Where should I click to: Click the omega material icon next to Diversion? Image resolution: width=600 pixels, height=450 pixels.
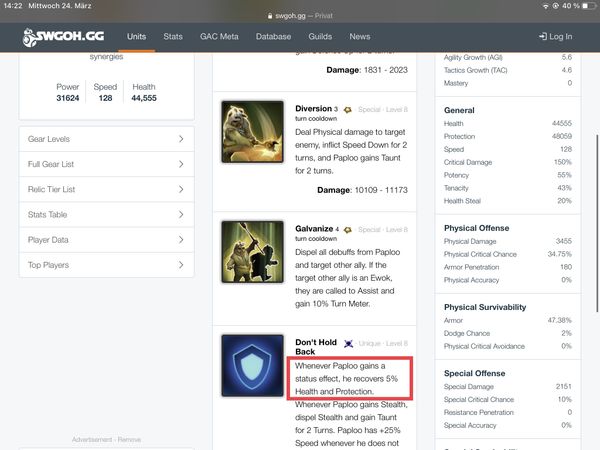[347, 110]
